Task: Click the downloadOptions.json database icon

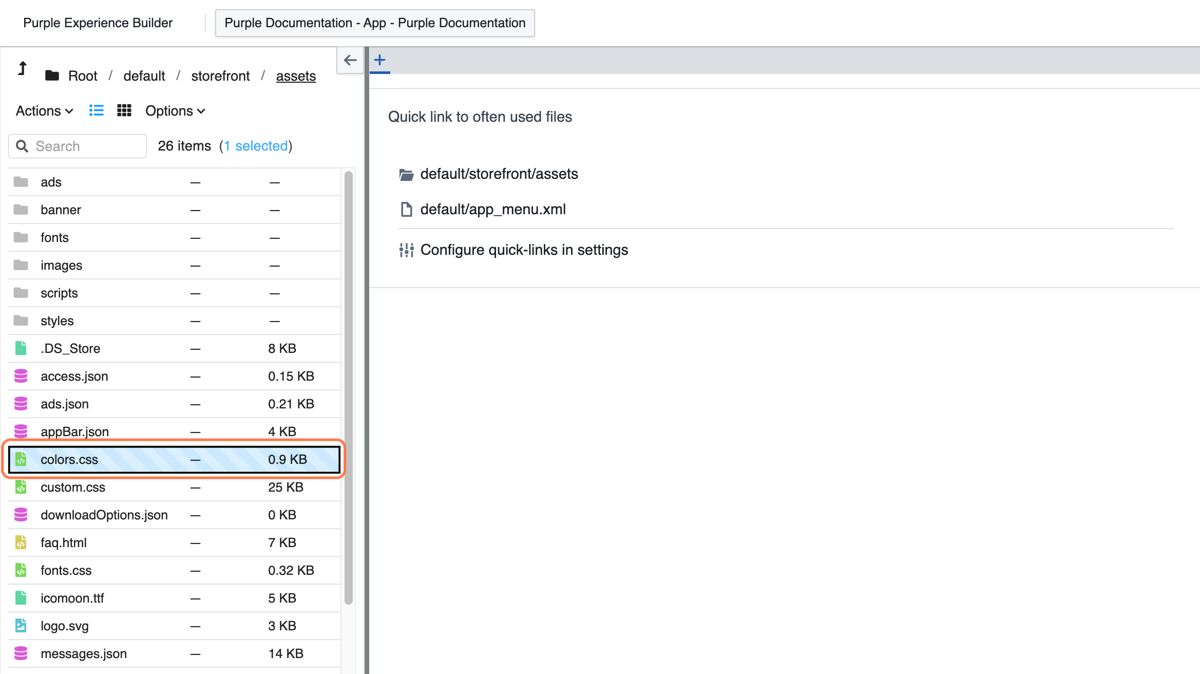Action: 21,515
